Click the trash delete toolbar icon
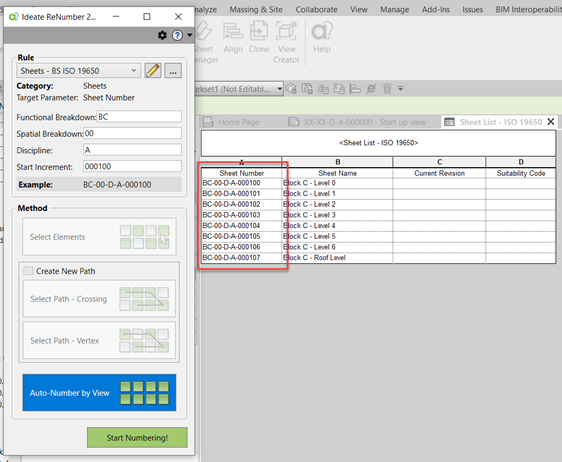The width and height of the screenshot is (562, 462). [387, 89]
